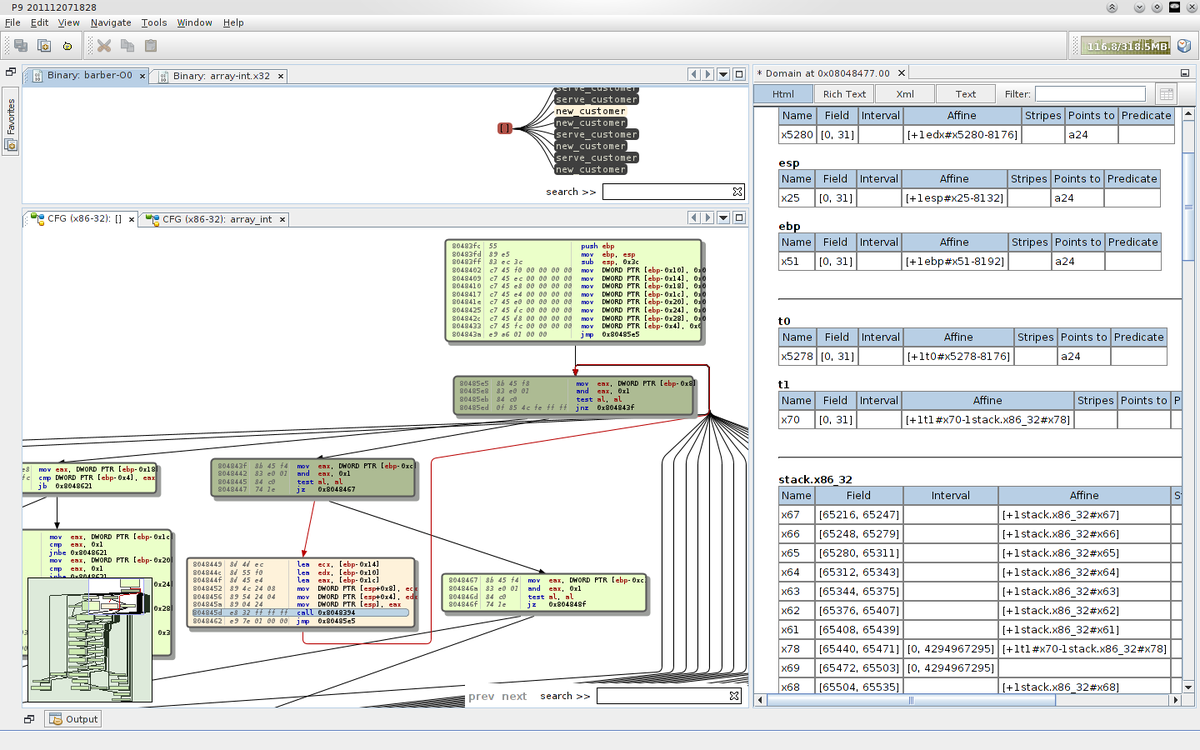Click the yellow round toolbar icon

(67, 45)
